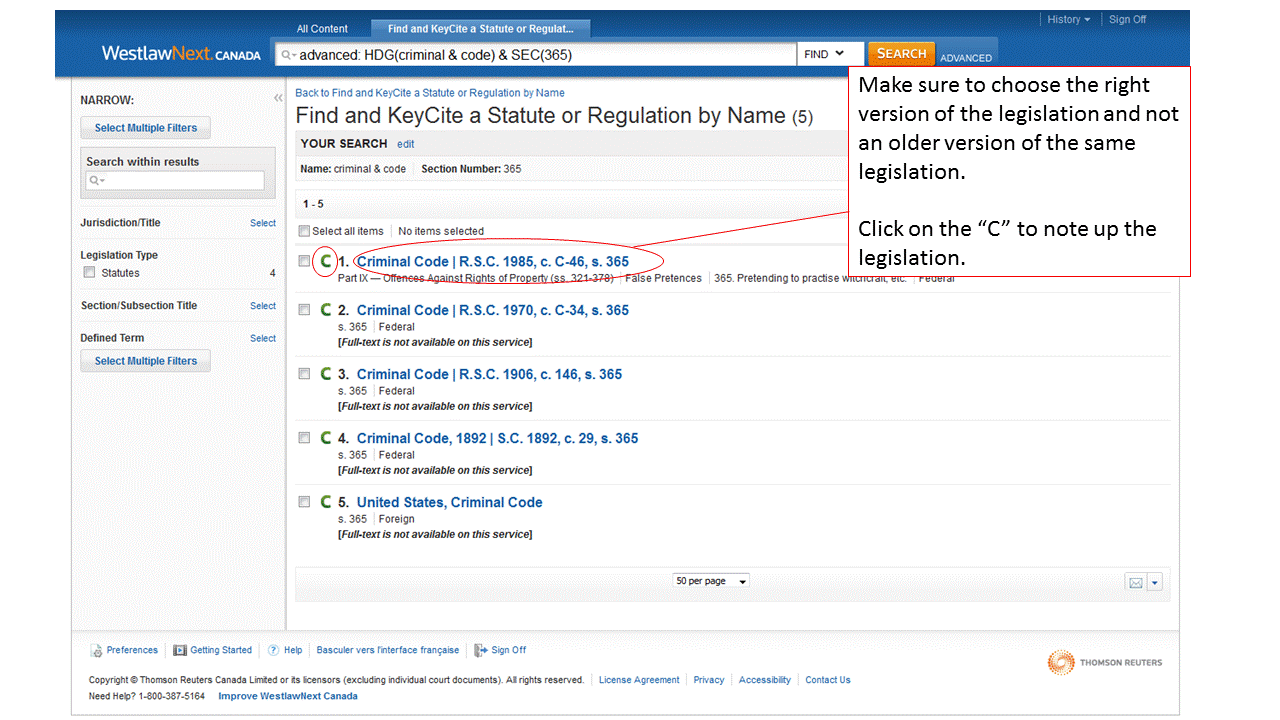Open Privacy link in footer
Screen dimensions: 1280x720
point(709,680)
